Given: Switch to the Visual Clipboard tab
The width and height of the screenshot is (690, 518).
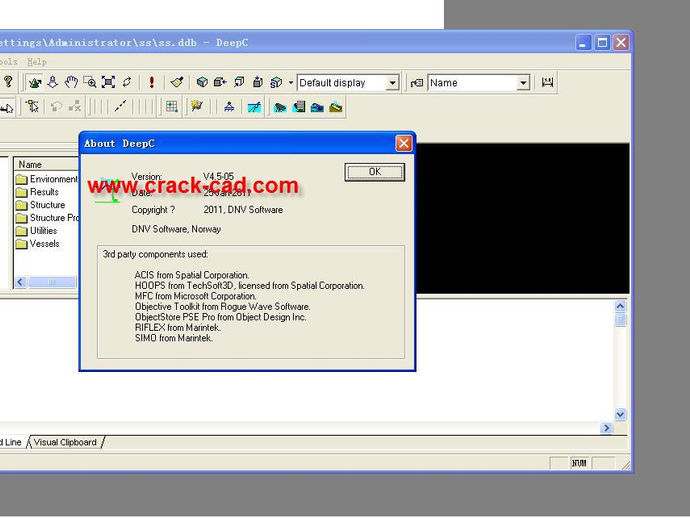Looking at the screenshot, I should tap(65, 442).
